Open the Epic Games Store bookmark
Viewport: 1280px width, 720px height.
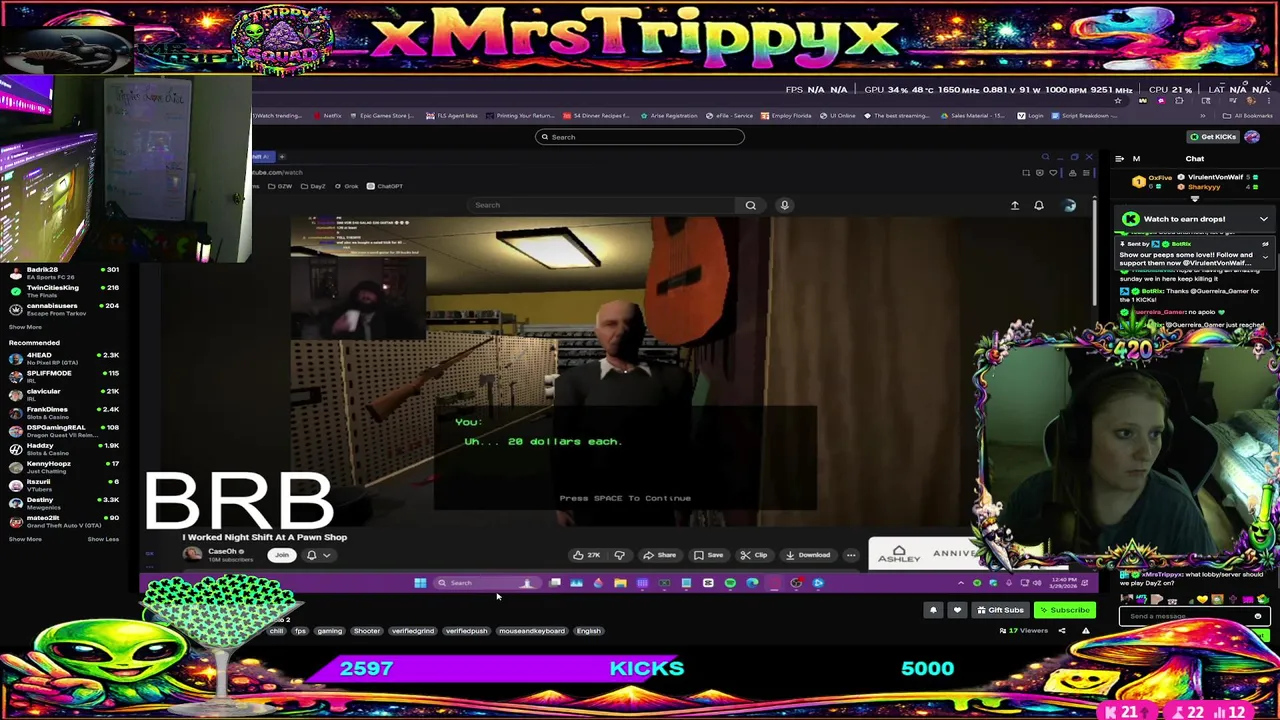click(382, 116)
